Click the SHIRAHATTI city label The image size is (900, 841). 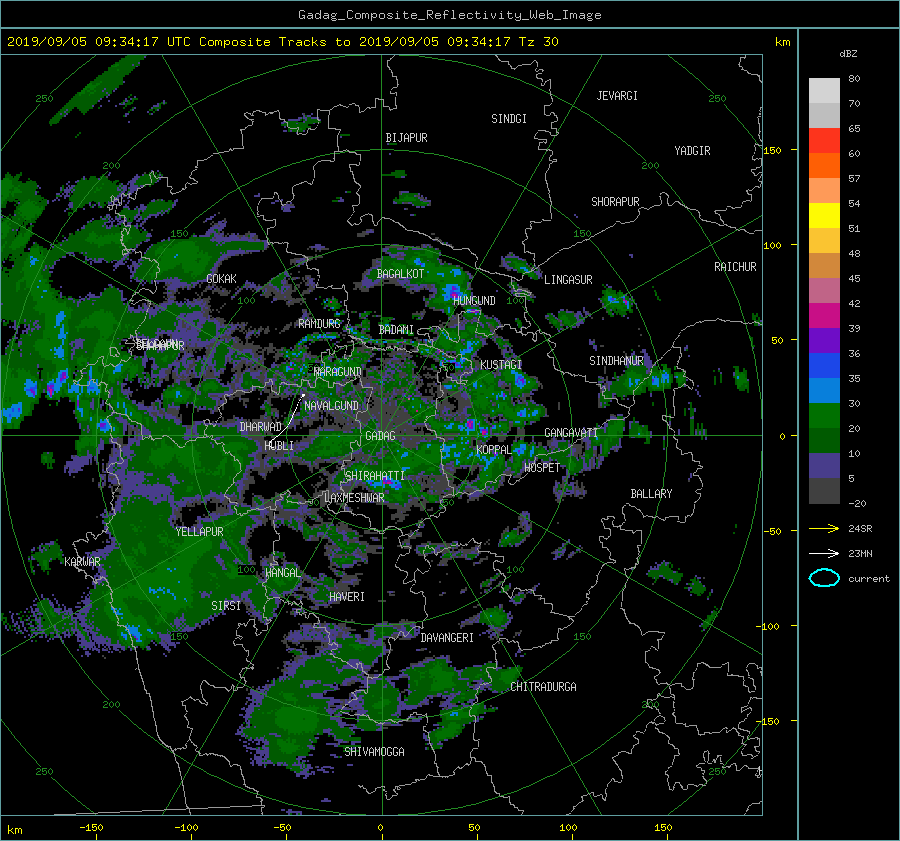coord(375,476)
